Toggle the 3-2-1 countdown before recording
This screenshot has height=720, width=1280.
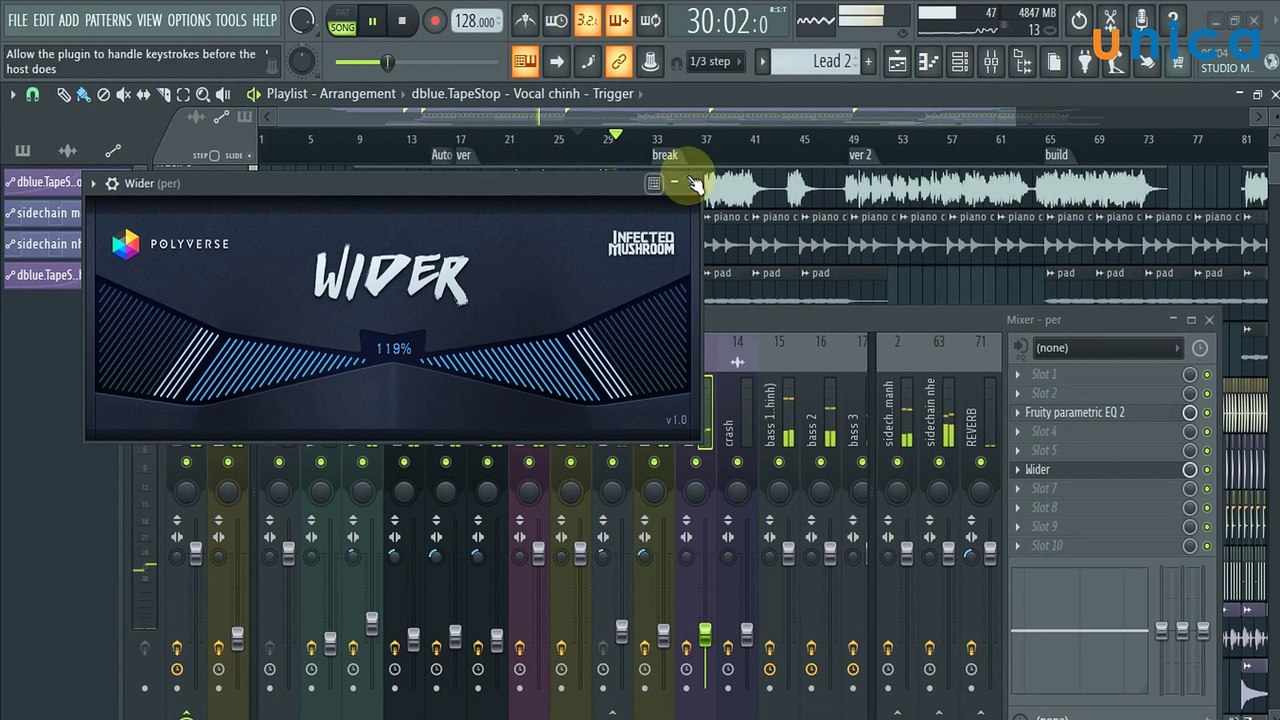pyautogui.click(x=587, y=20)
